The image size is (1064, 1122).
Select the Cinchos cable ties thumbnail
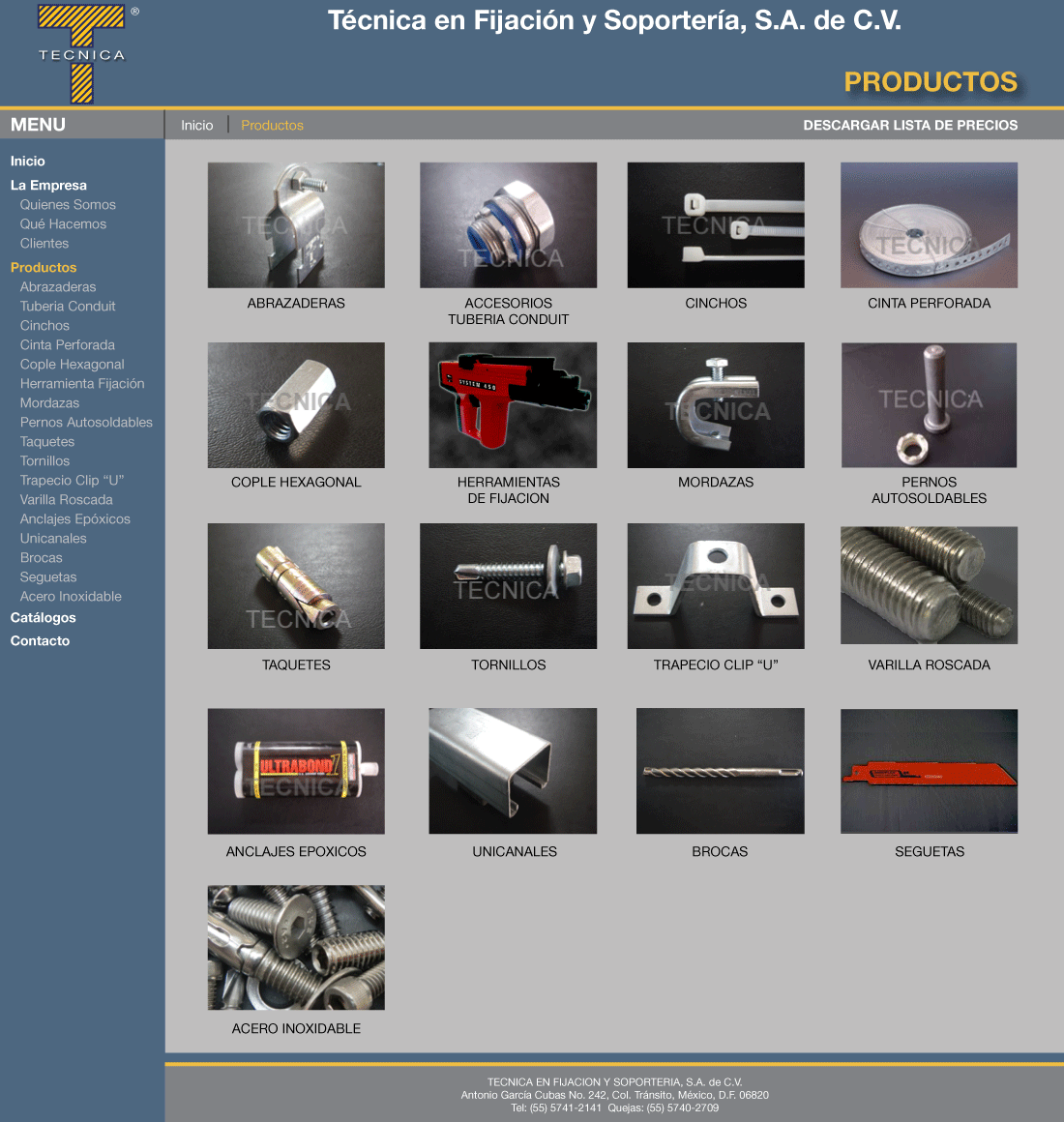[716, 225]
